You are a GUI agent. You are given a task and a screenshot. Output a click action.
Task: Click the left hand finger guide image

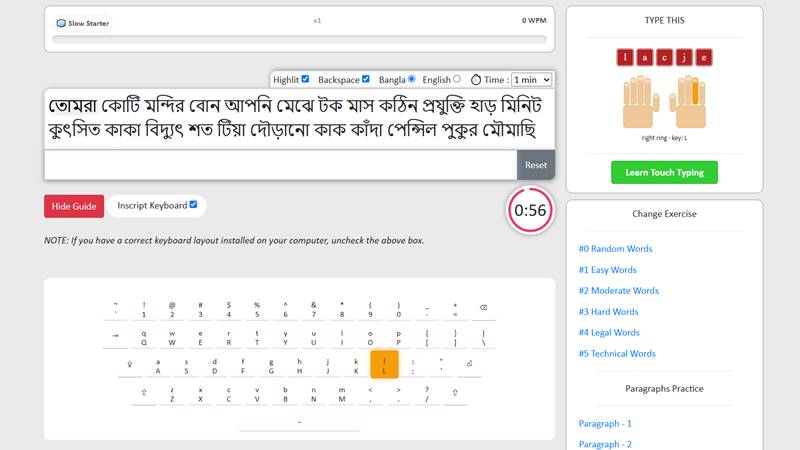[x=641, y=102]
